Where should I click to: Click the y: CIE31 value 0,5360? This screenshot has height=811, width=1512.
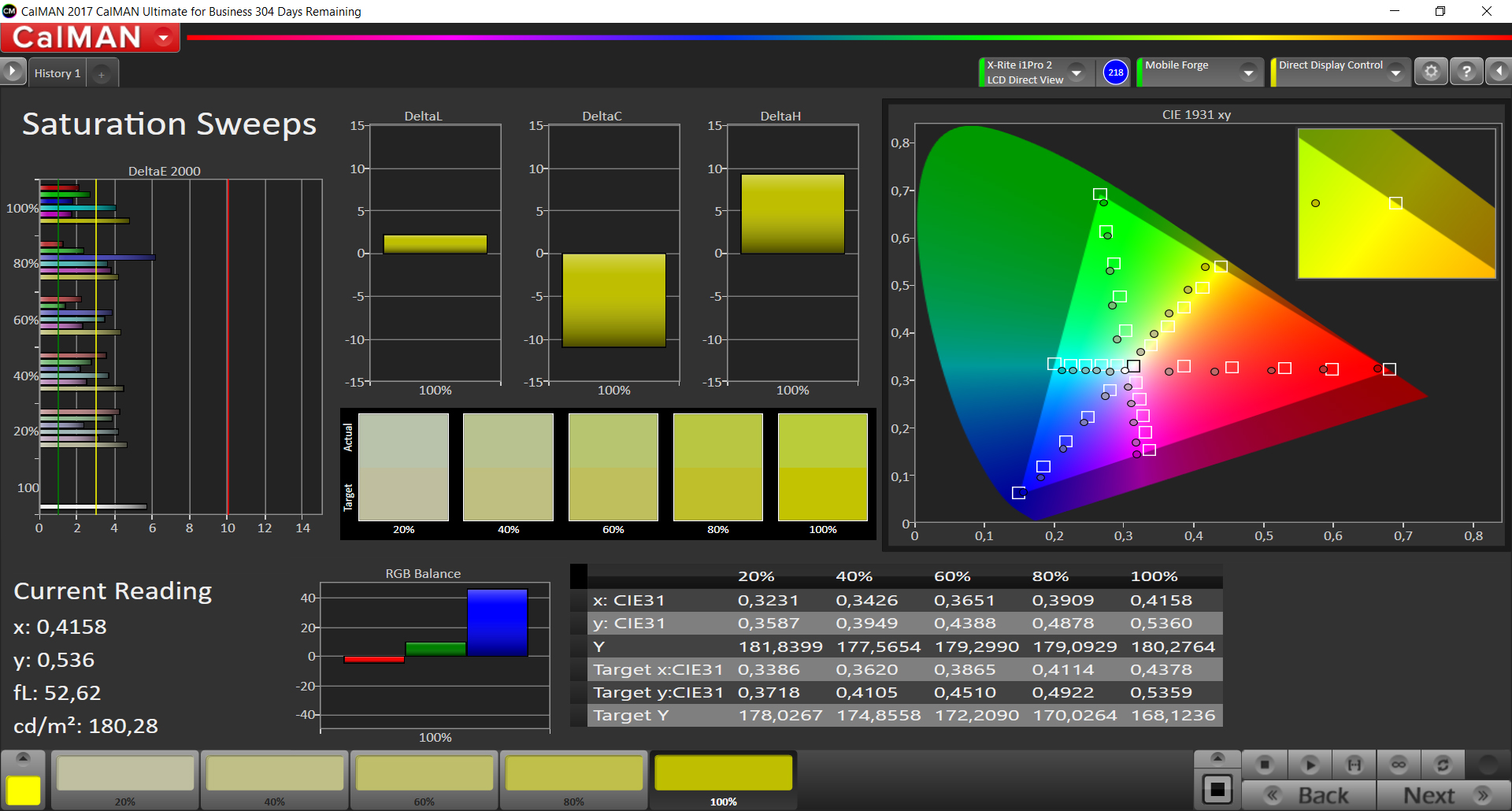[1161, 623]
